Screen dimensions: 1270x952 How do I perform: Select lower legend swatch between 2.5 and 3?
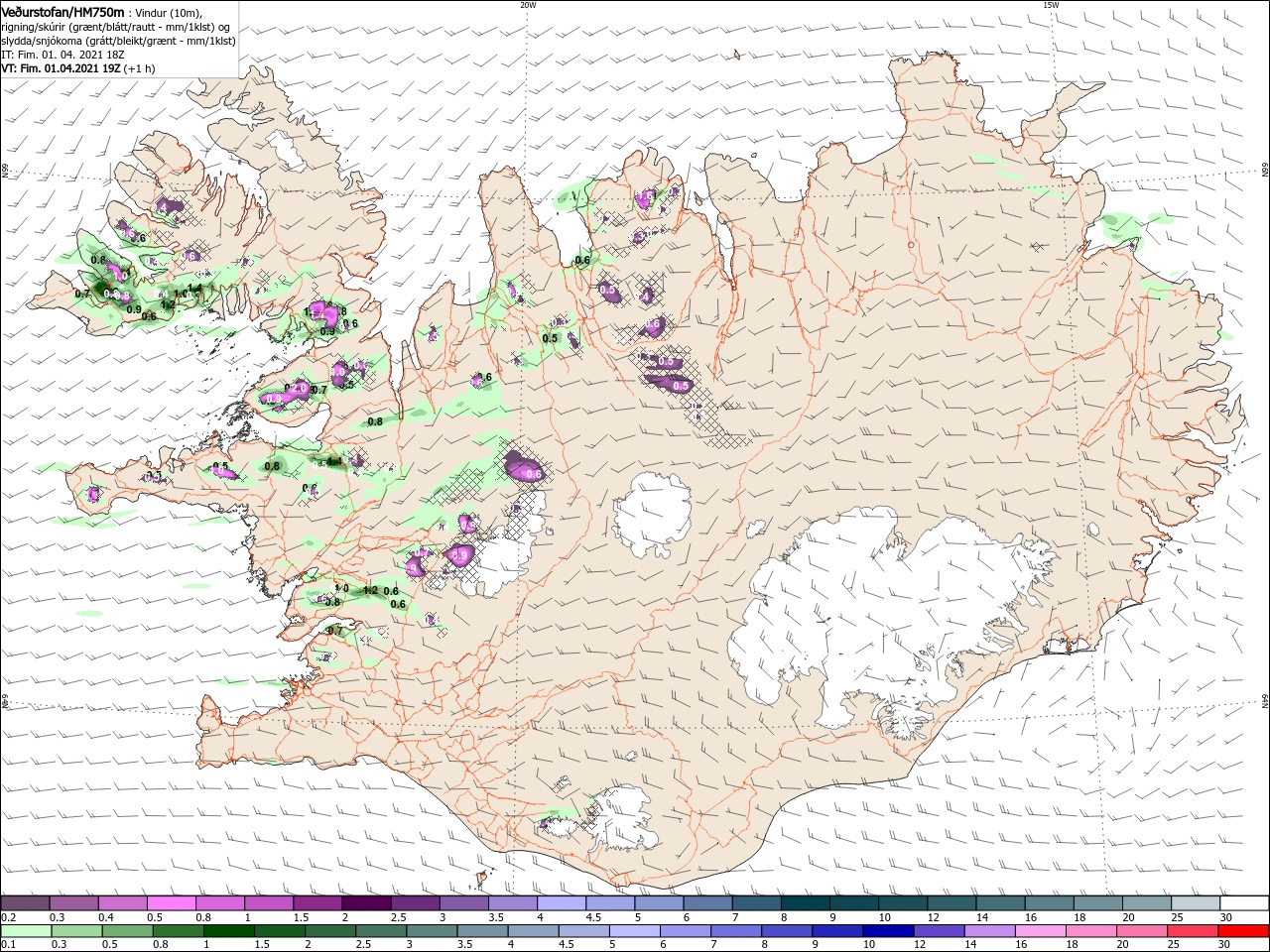pos(382,931)
